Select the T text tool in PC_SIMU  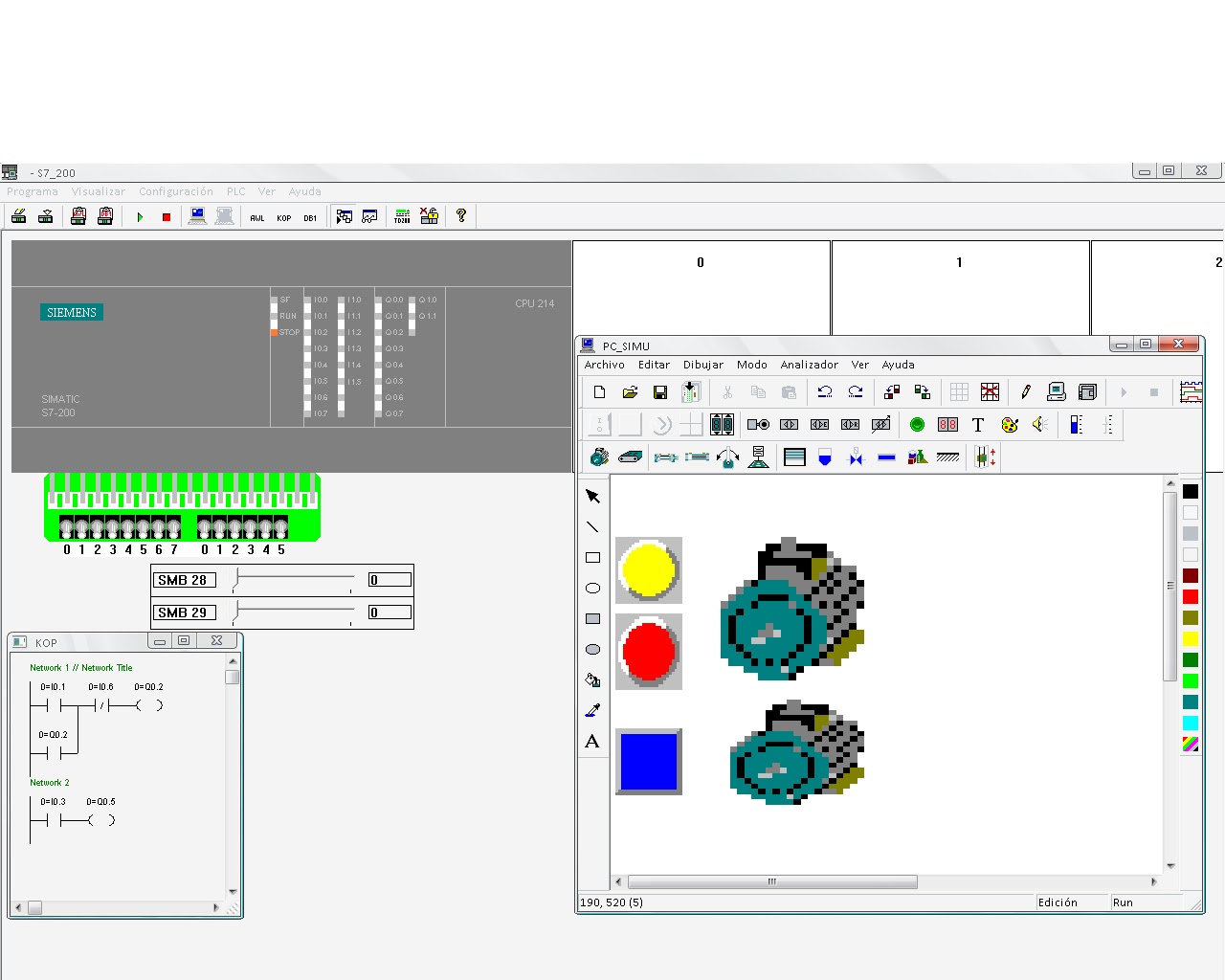click(978, 424)
